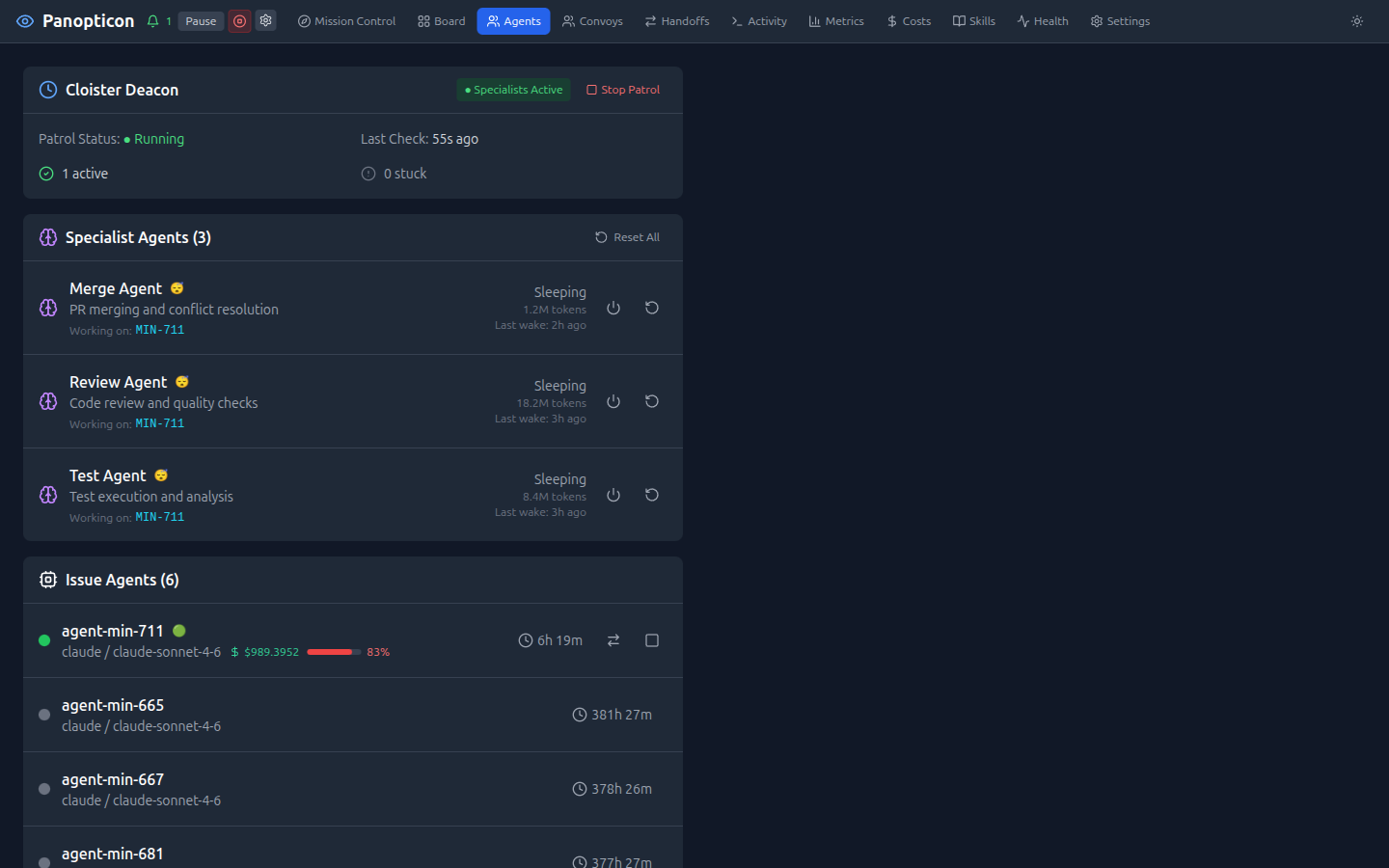Toggle power for the Merge Agent
The width and height of the screenshot is (1389, 868).
click(x=613, y=308)
